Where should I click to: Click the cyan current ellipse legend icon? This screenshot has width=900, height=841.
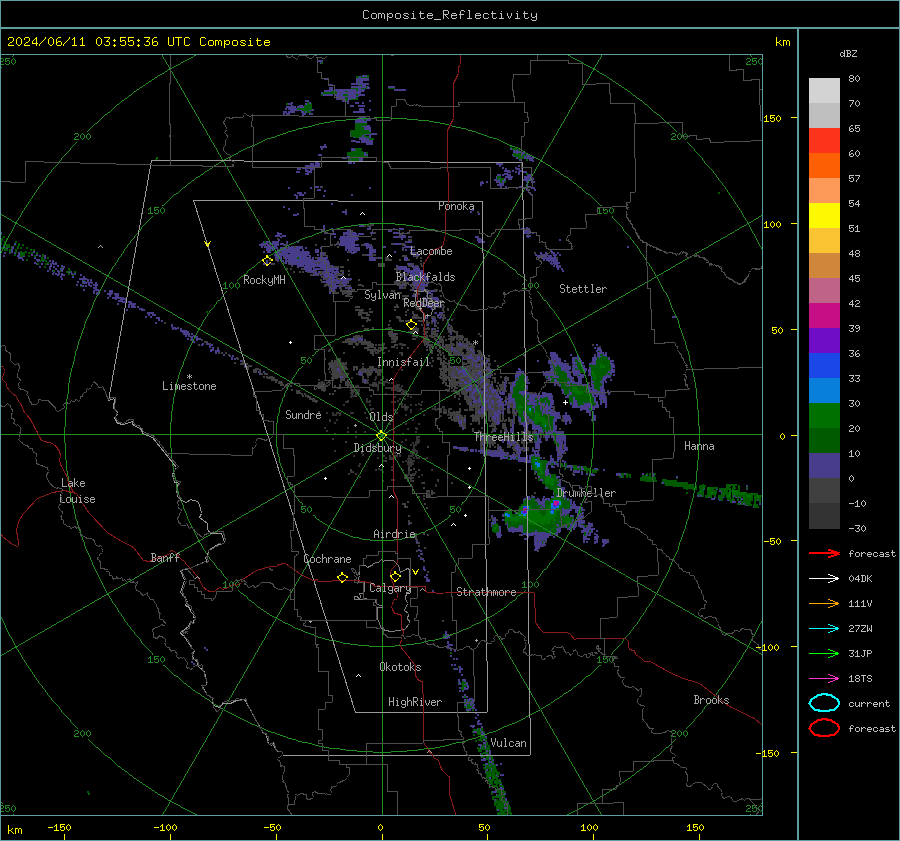[824, 703]
